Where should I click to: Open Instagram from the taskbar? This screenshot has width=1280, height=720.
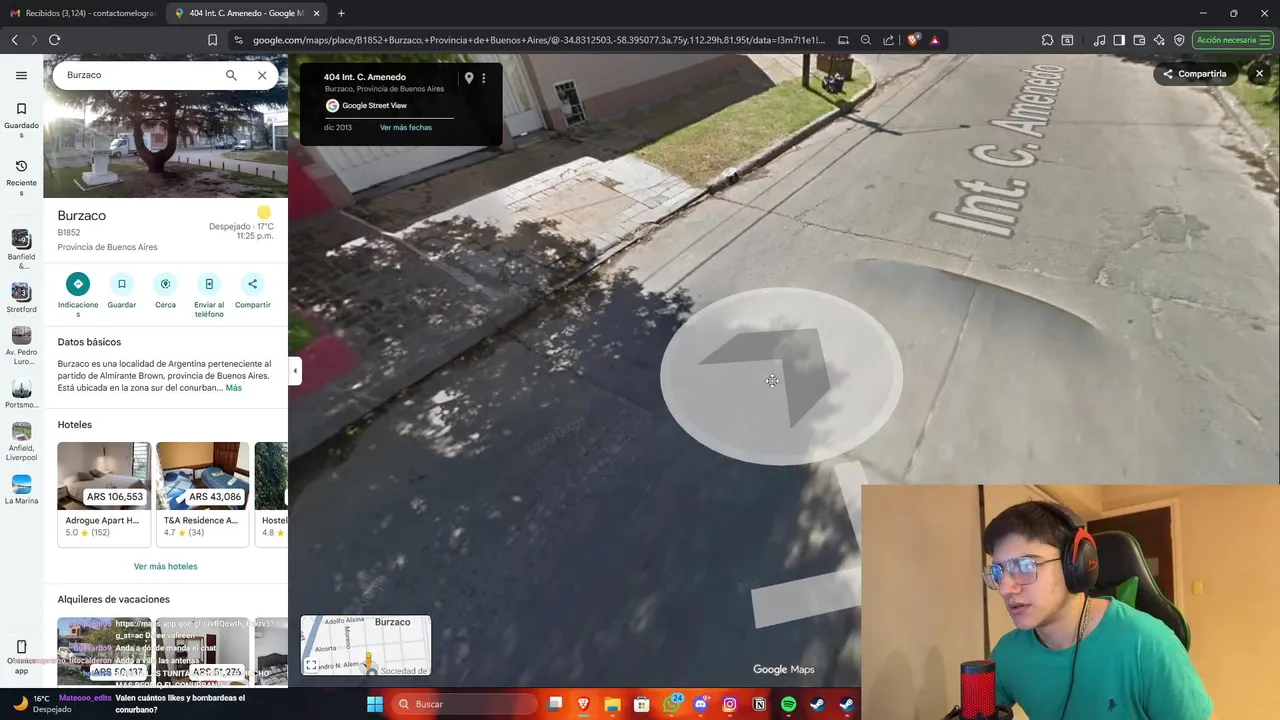coord(730,704)
